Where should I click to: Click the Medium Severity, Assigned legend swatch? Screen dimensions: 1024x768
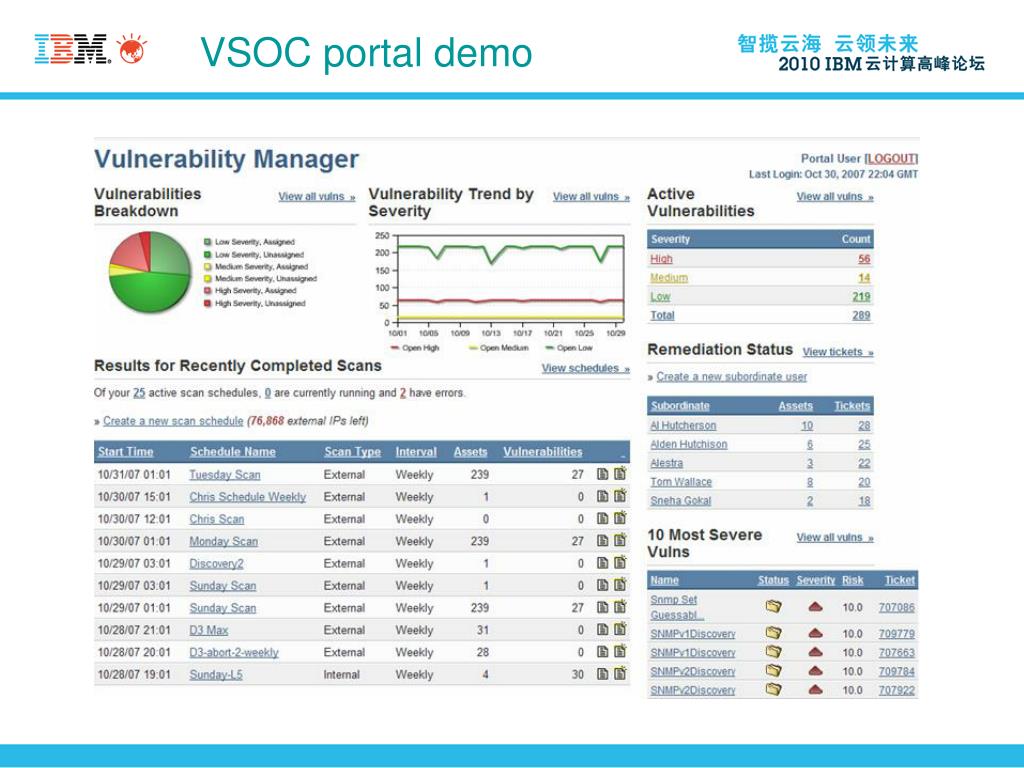(x=208, y=266)
